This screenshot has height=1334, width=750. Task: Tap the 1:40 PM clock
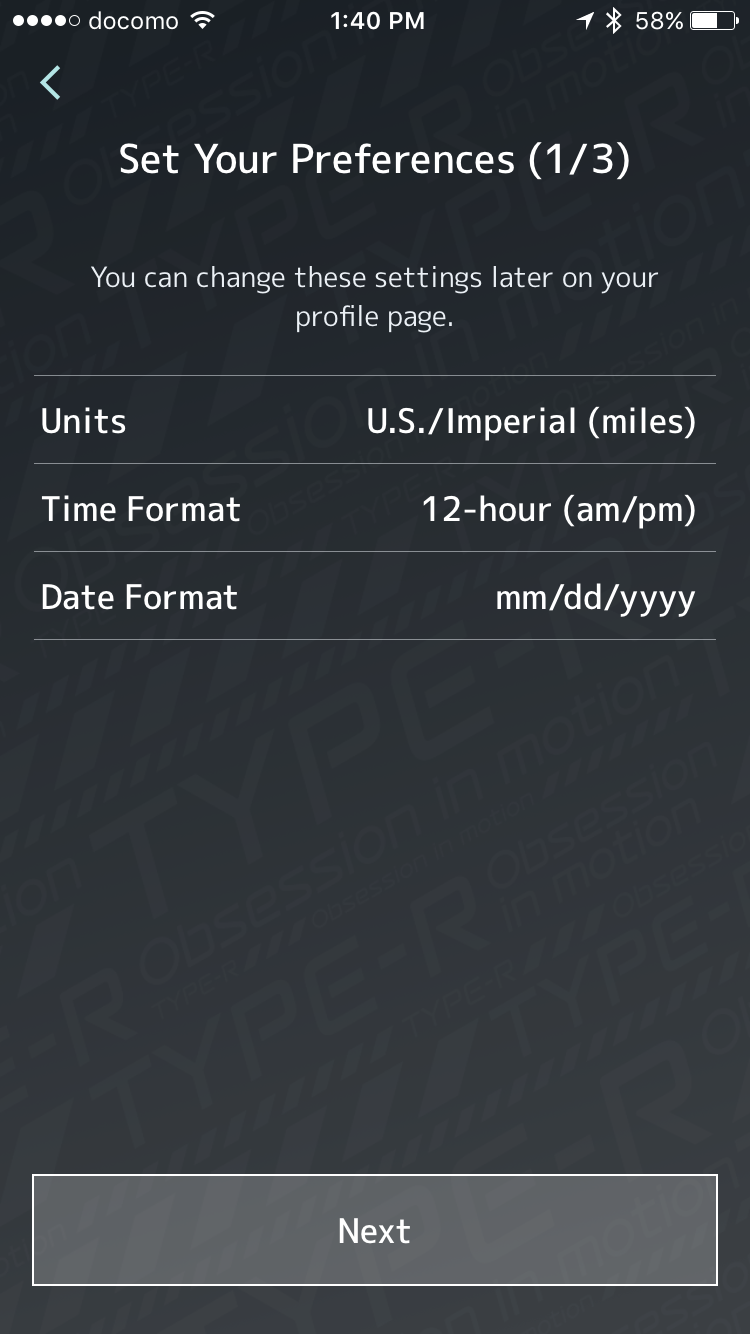(377, 21)
